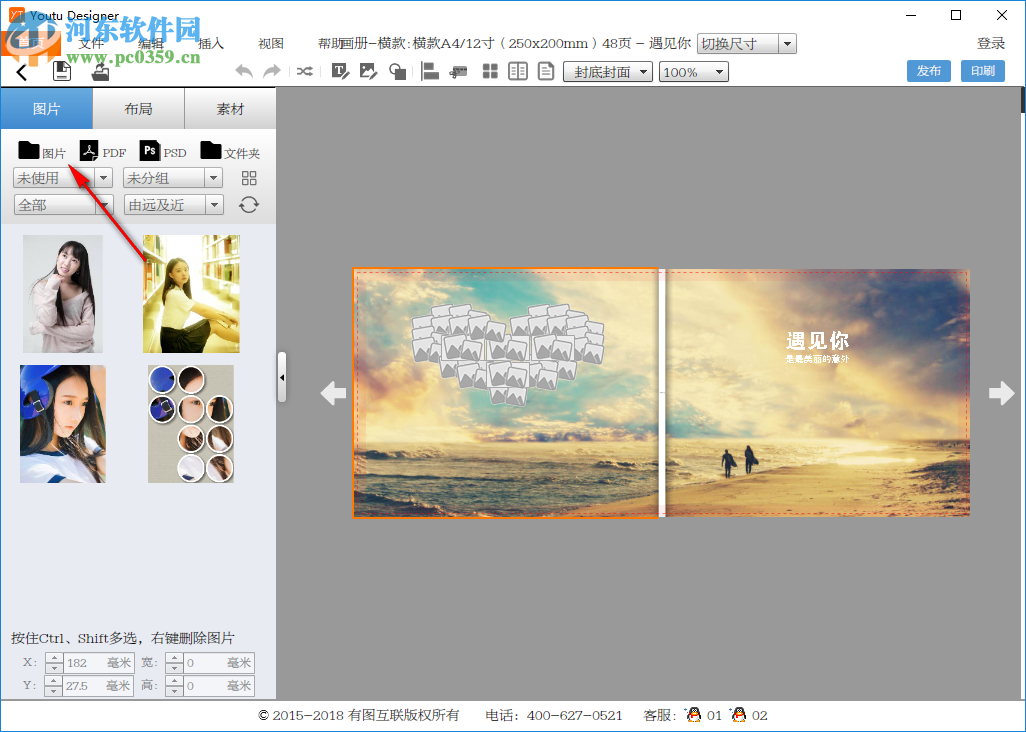Import a PDF file via the PDF icon
Viewport: 1026px width, 732px height.
102,150
